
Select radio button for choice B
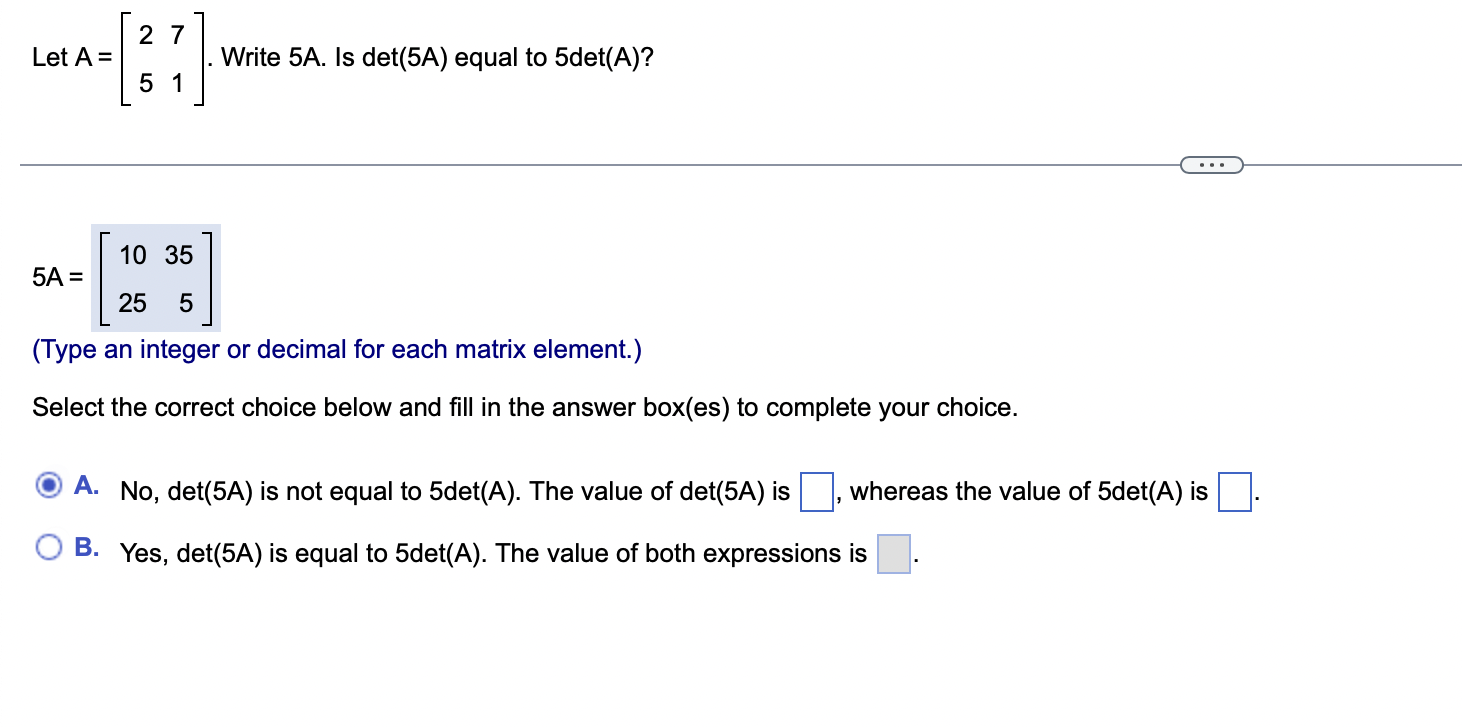[47, 546]
